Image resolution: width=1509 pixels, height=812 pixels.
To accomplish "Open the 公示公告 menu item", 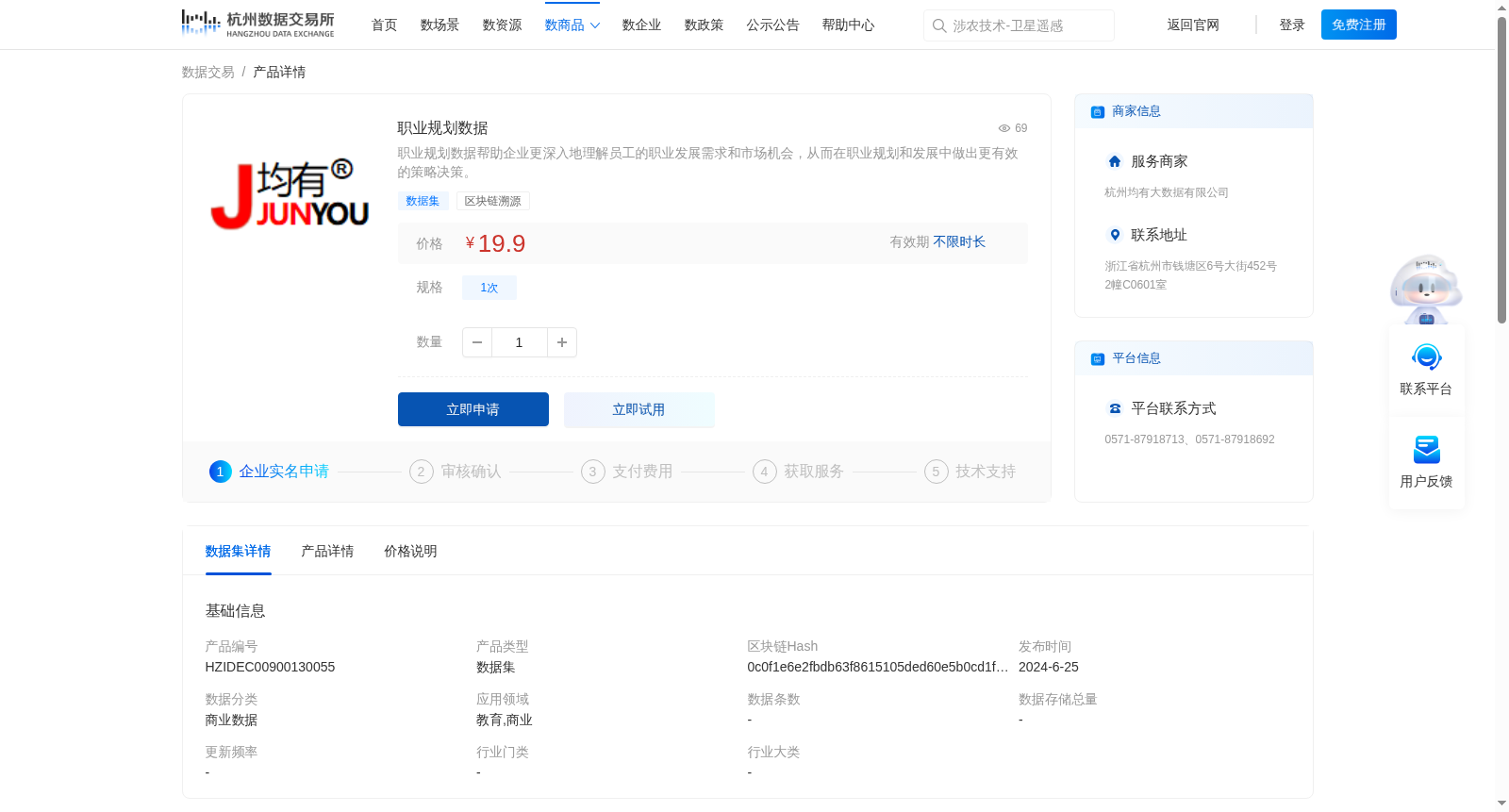I will [773, 25].
